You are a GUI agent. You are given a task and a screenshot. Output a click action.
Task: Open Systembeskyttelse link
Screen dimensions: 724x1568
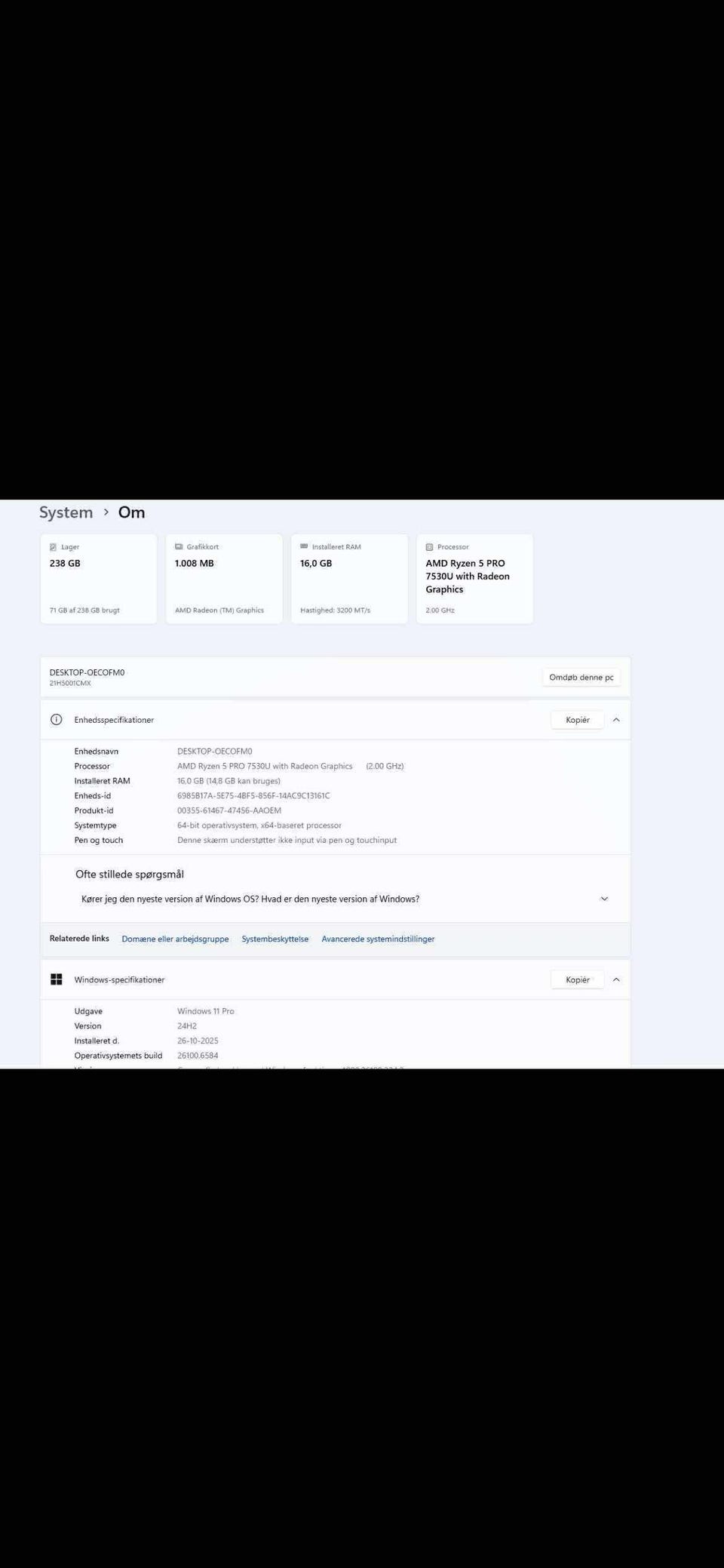point(275,939)
